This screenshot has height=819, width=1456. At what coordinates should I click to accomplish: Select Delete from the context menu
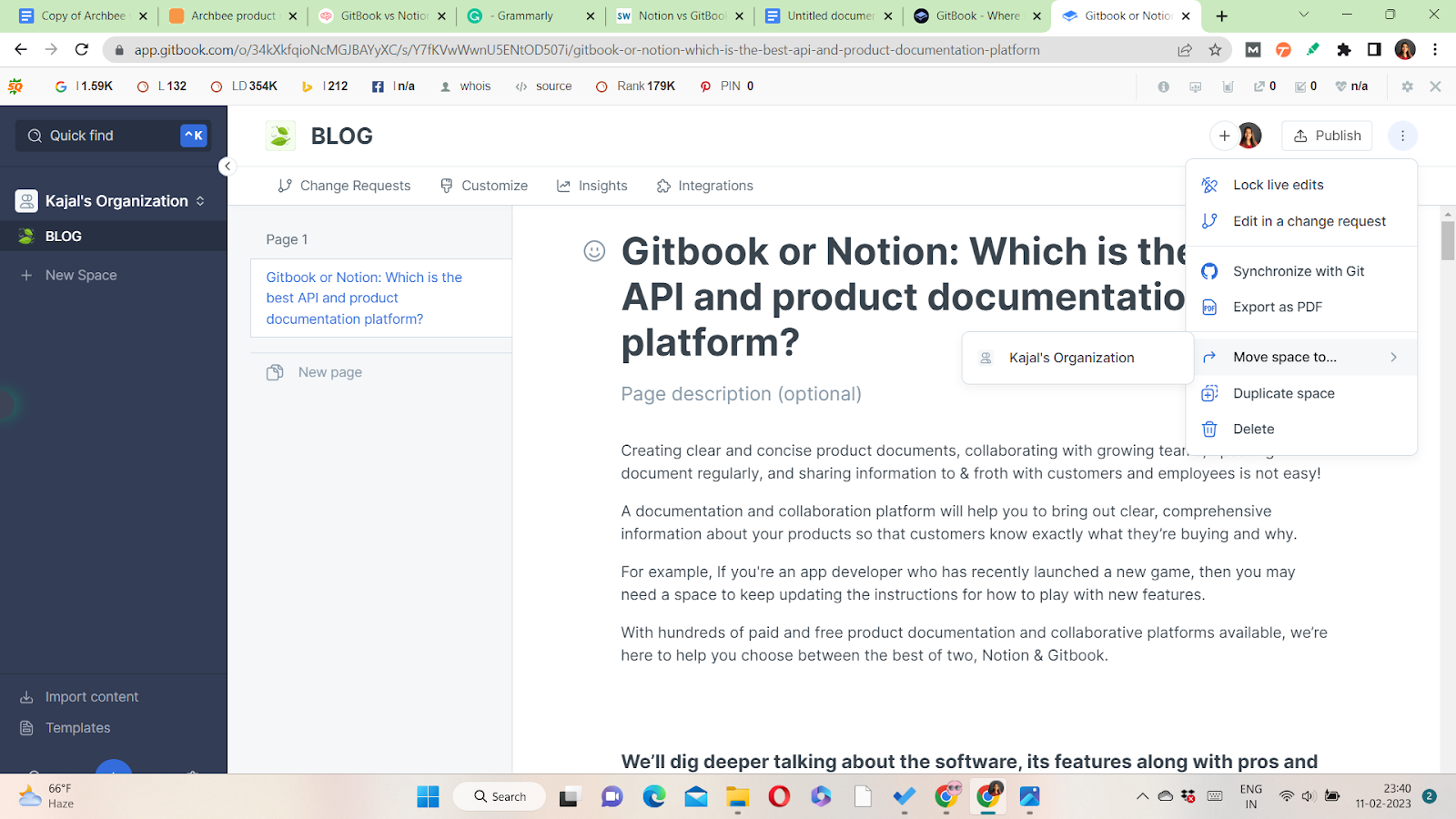click(x=1253, y=429)
